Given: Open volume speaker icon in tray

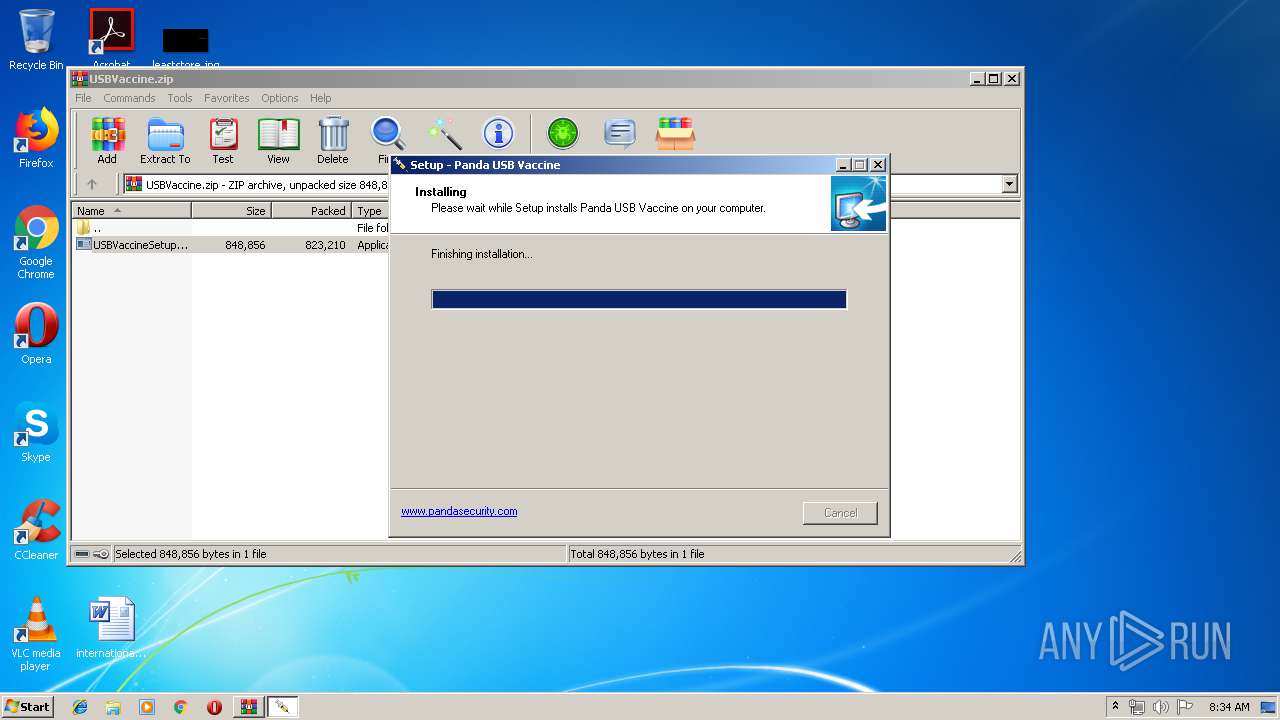Looking at the screenshot, I should pos(1160,707).
